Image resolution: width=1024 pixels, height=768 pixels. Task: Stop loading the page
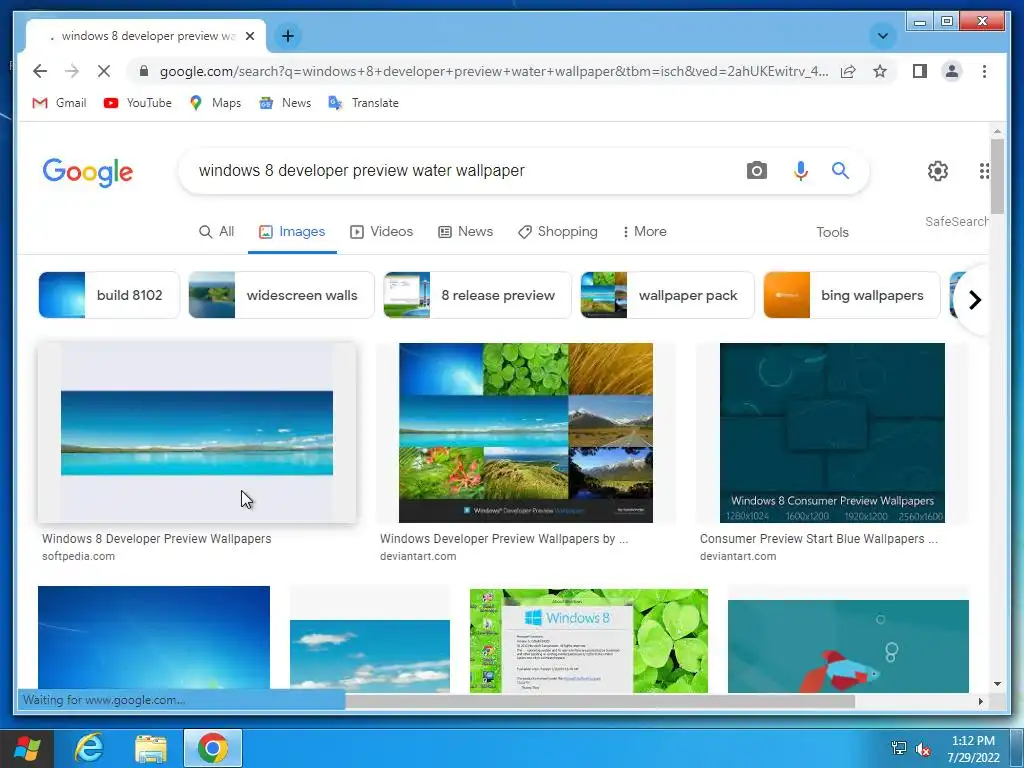tap(104, 71)
